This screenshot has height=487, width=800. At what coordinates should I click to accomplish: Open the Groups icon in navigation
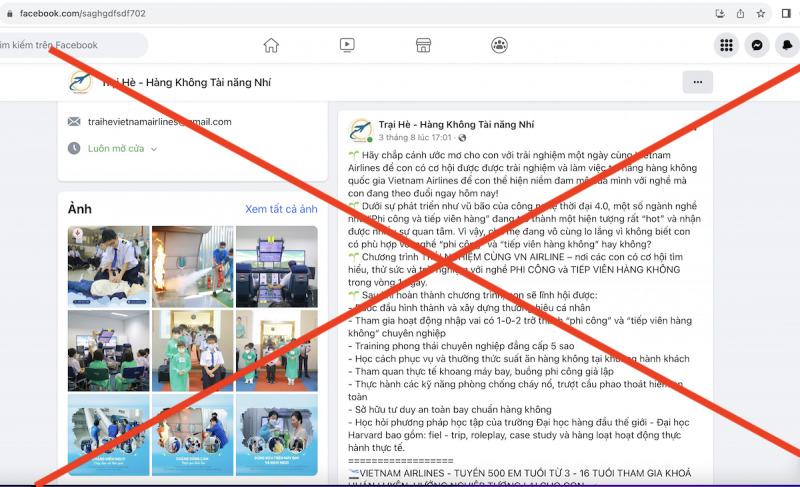[x=499, y=45]
